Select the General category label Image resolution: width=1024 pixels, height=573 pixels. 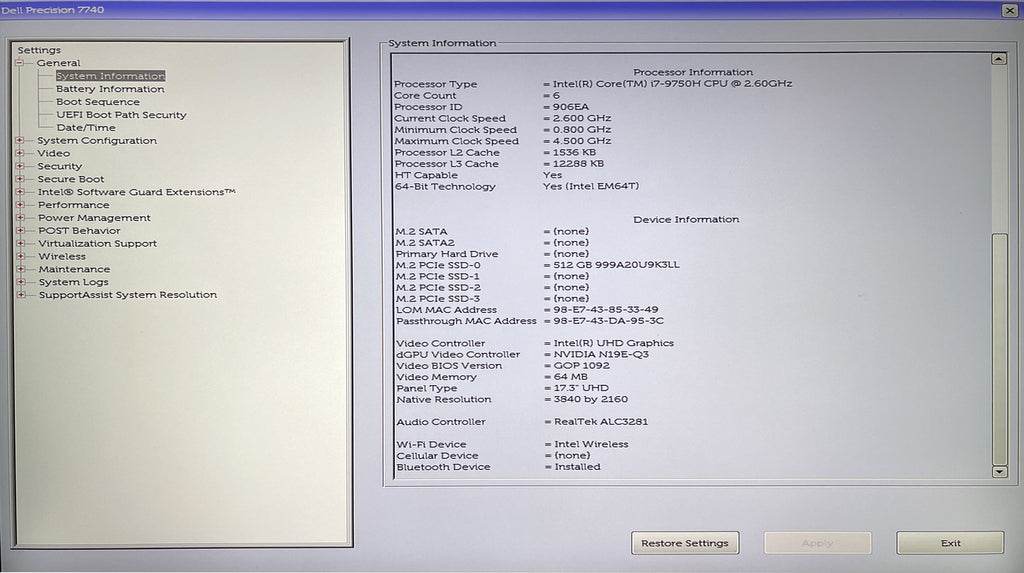click(x=59, y=63)
